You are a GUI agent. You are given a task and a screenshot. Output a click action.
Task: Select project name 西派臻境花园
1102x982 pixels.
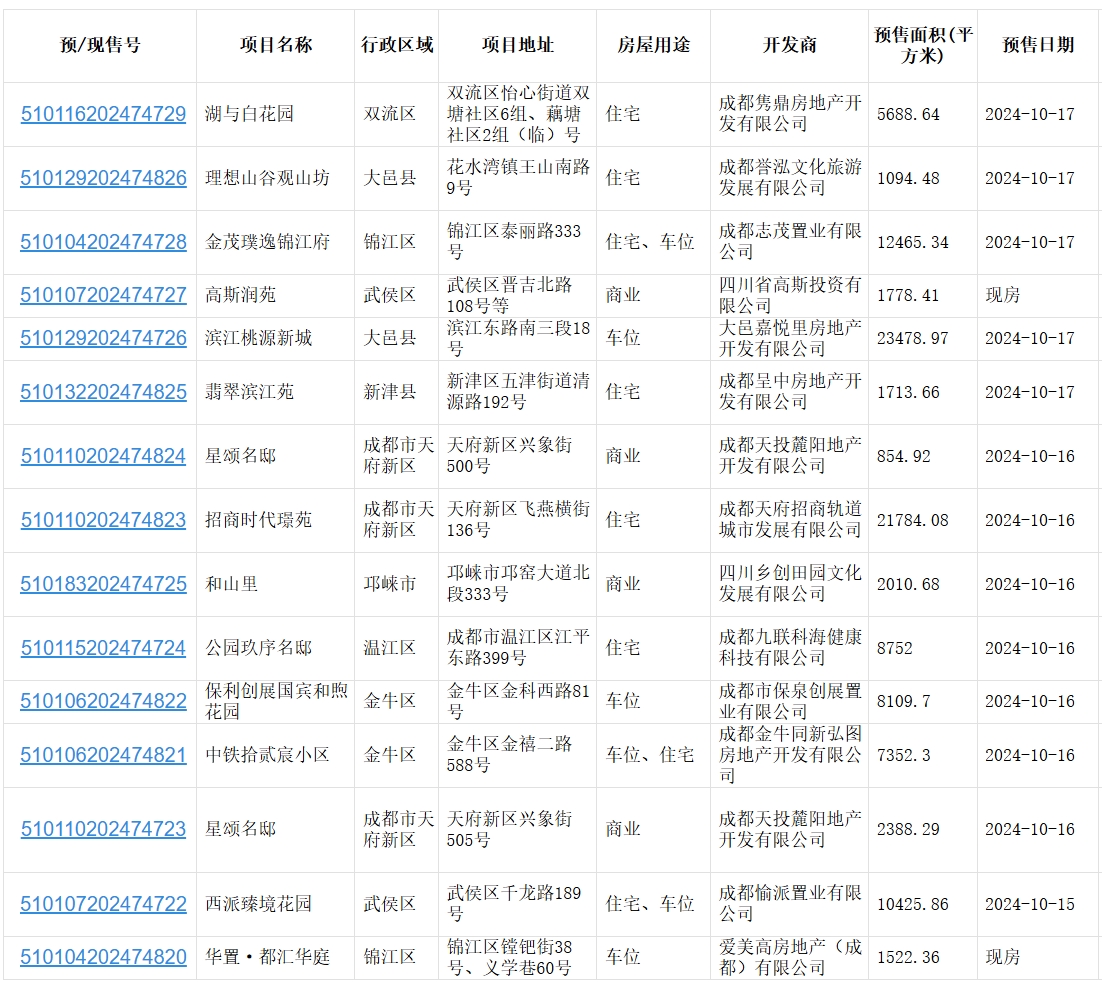pyautogui.click(x=258, y=904)
